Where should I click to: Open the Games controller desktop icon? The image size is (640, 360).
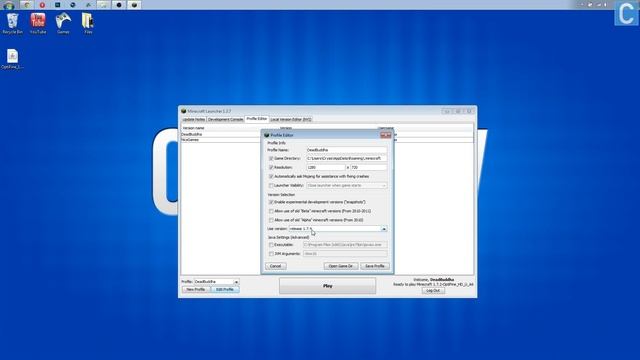(63, 23)
